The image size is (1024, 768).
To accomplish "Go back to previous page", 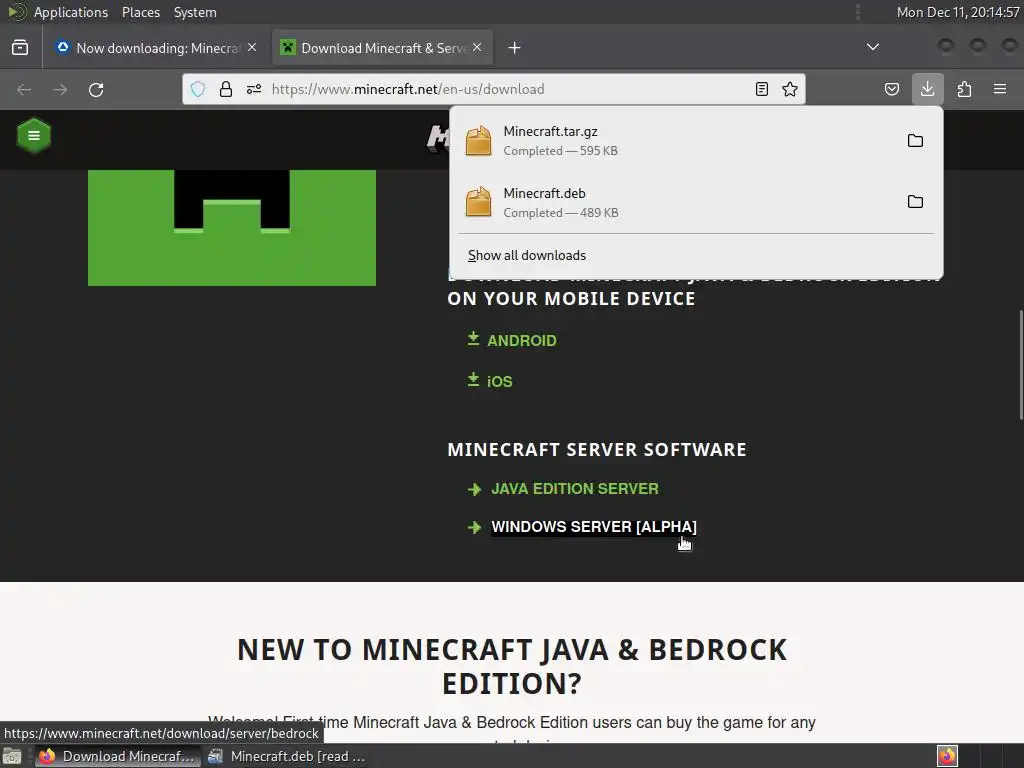I will tap(24, 89).
